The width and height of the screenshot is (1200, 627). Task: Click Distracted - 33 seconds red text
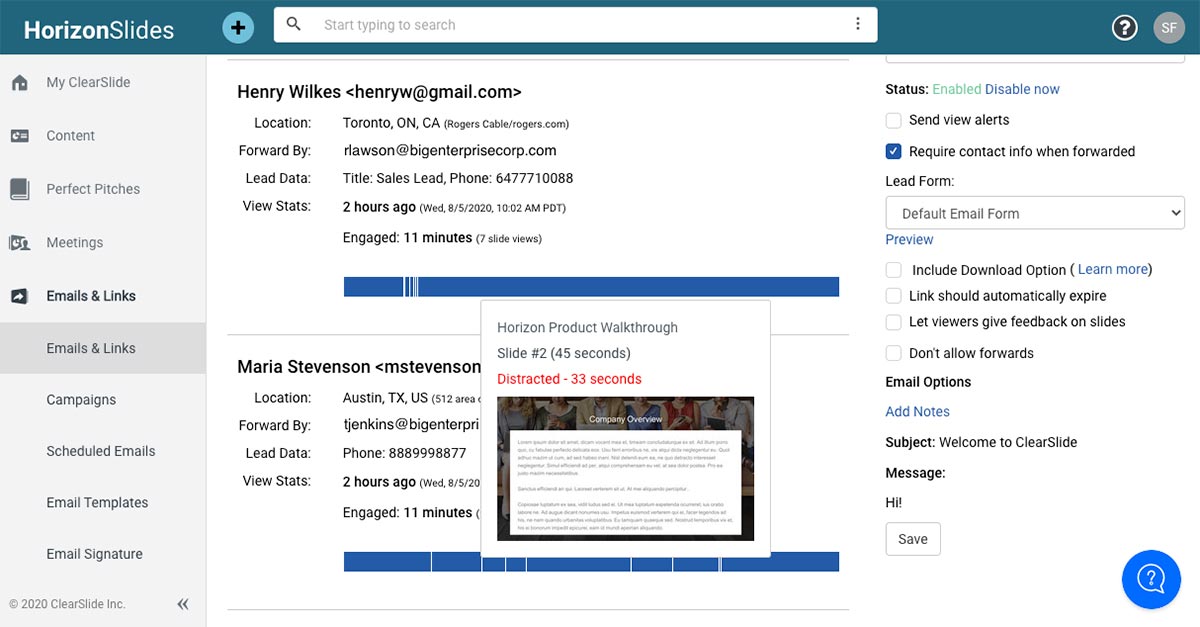[x=569, y=380]
